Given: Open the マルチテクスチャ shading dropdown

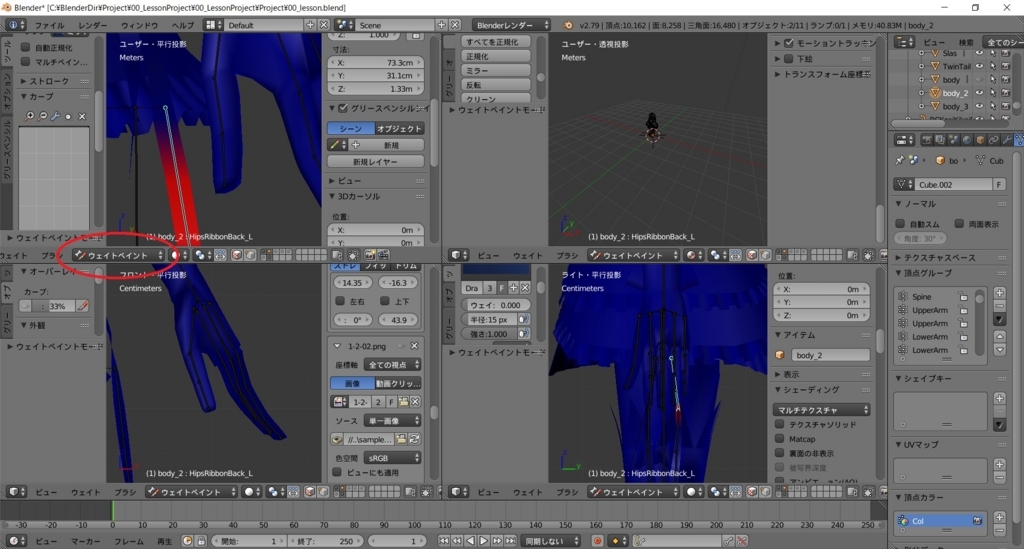Looking at the screenshot, I should tap(823, 410).
